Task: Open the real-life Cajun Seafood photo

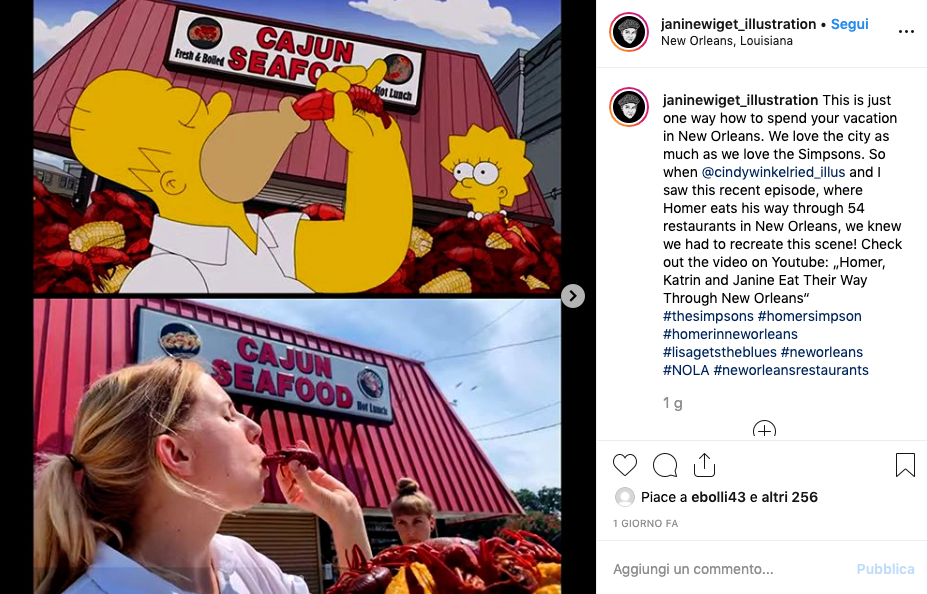Action: click(297, 446)
